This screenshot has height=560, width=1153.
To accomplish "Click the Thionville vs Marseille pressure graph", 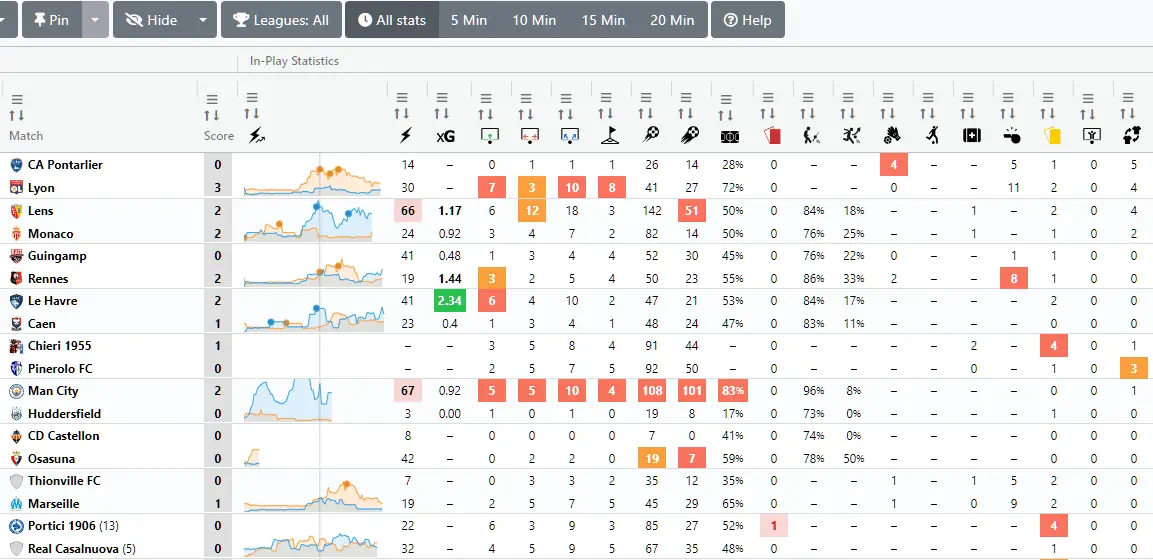I will point(313,495).
